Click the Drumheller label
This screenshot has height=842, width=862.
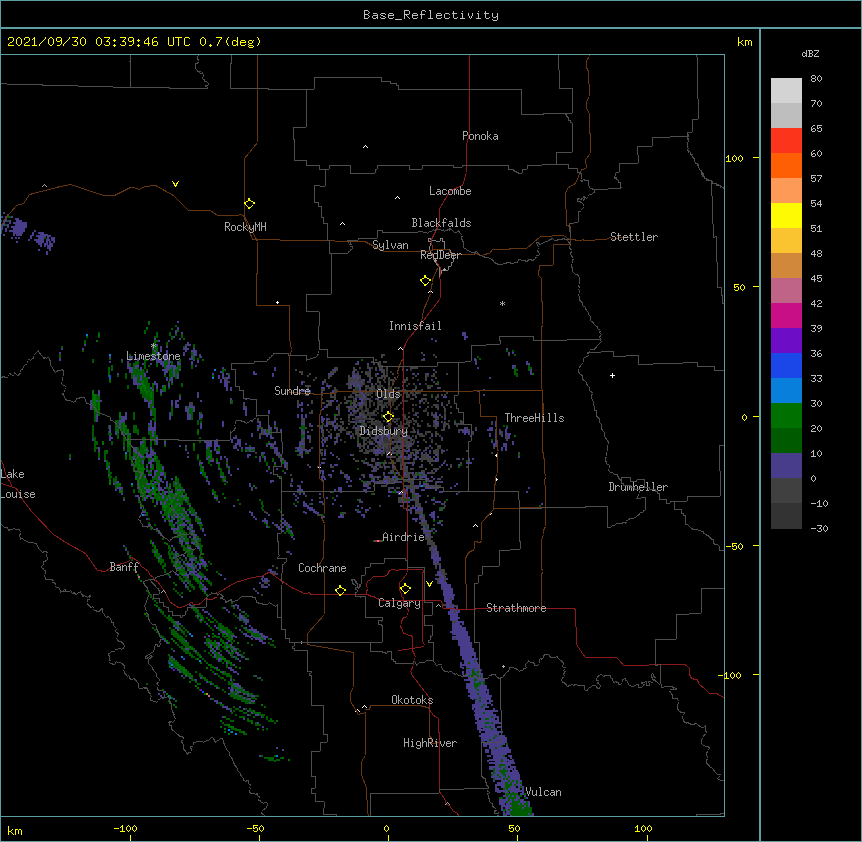[x=638, y=487]
